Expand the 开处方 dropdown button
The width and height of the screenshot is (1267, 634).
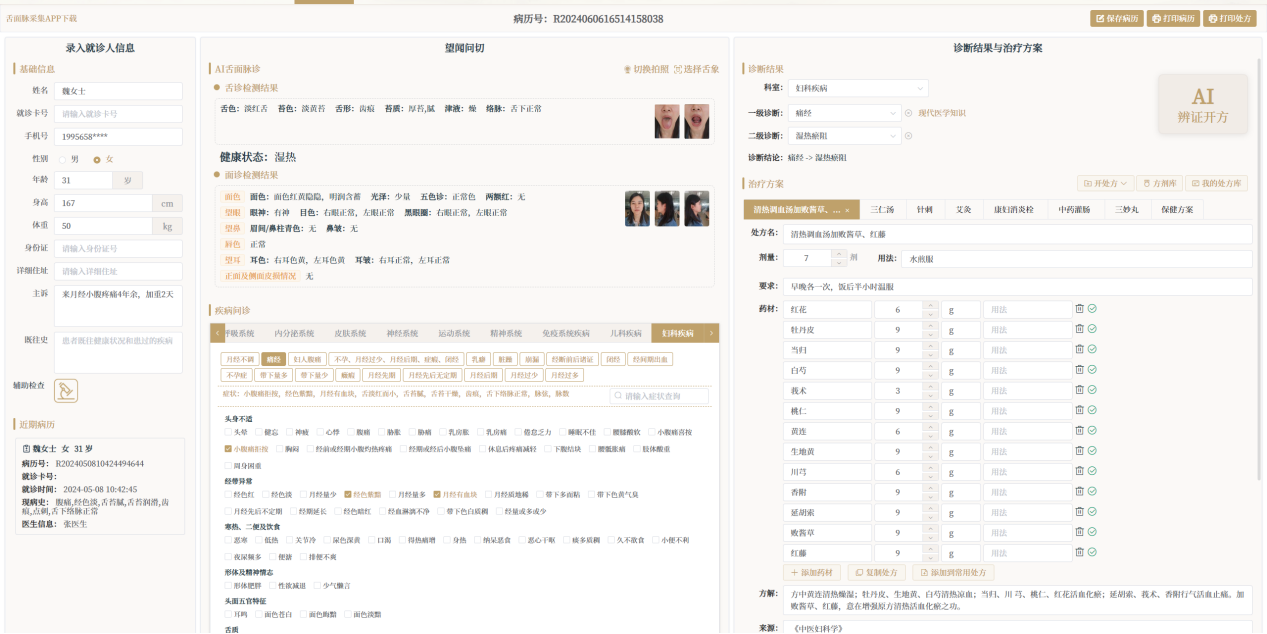tap(1106, 183)
